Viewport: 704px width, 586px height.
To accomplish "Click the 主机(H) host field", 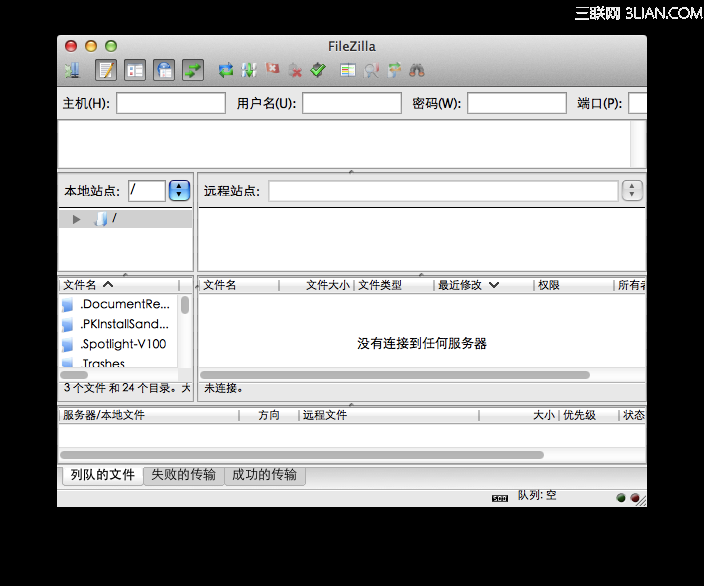I will click(171, 103).
